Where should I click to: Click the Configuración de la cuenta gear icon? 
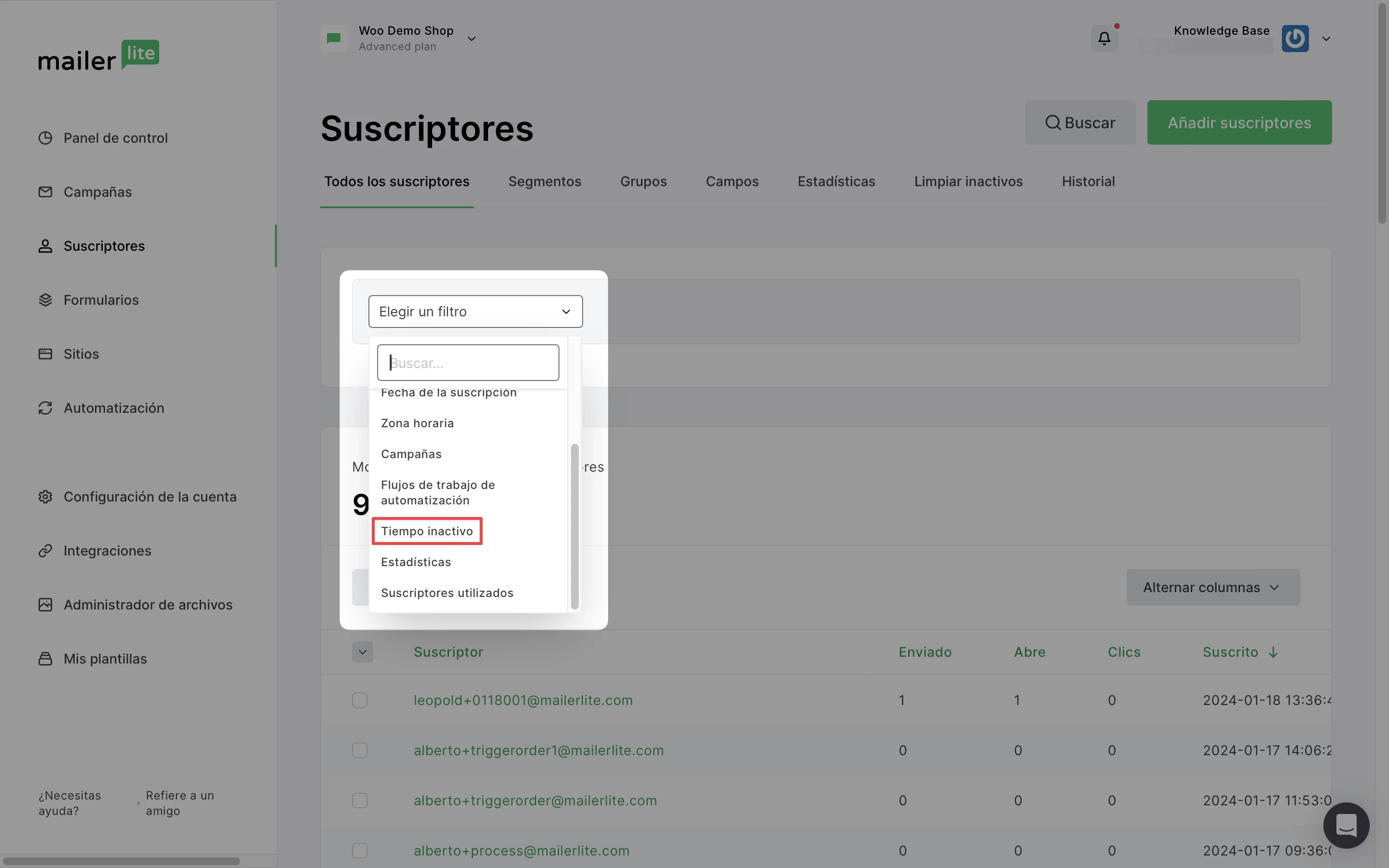(45, 497)
